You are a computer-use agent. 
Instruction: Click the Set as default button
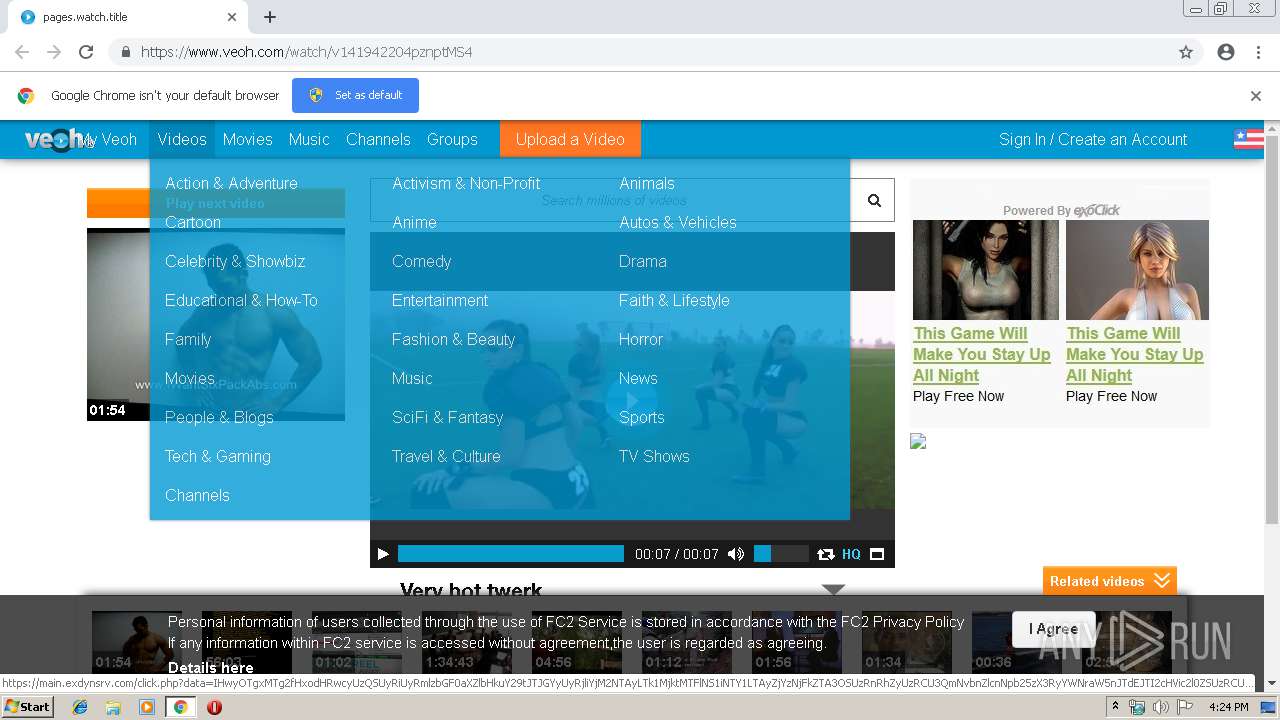pos(355,95)
